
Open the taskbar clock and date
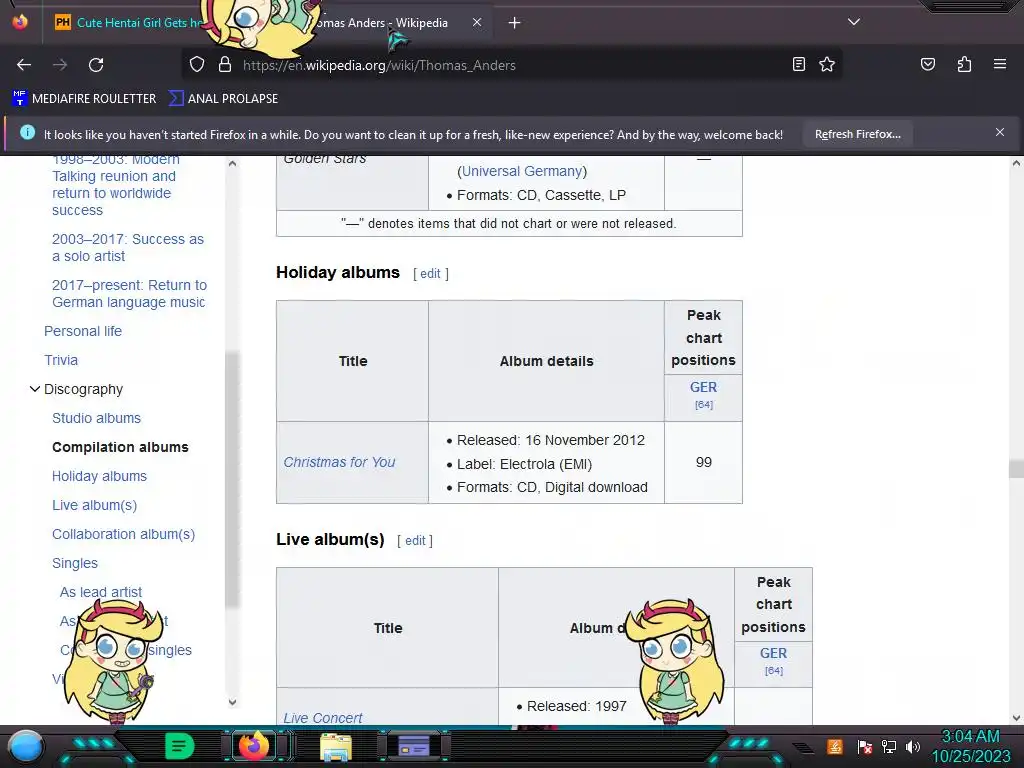pos(970,746)
